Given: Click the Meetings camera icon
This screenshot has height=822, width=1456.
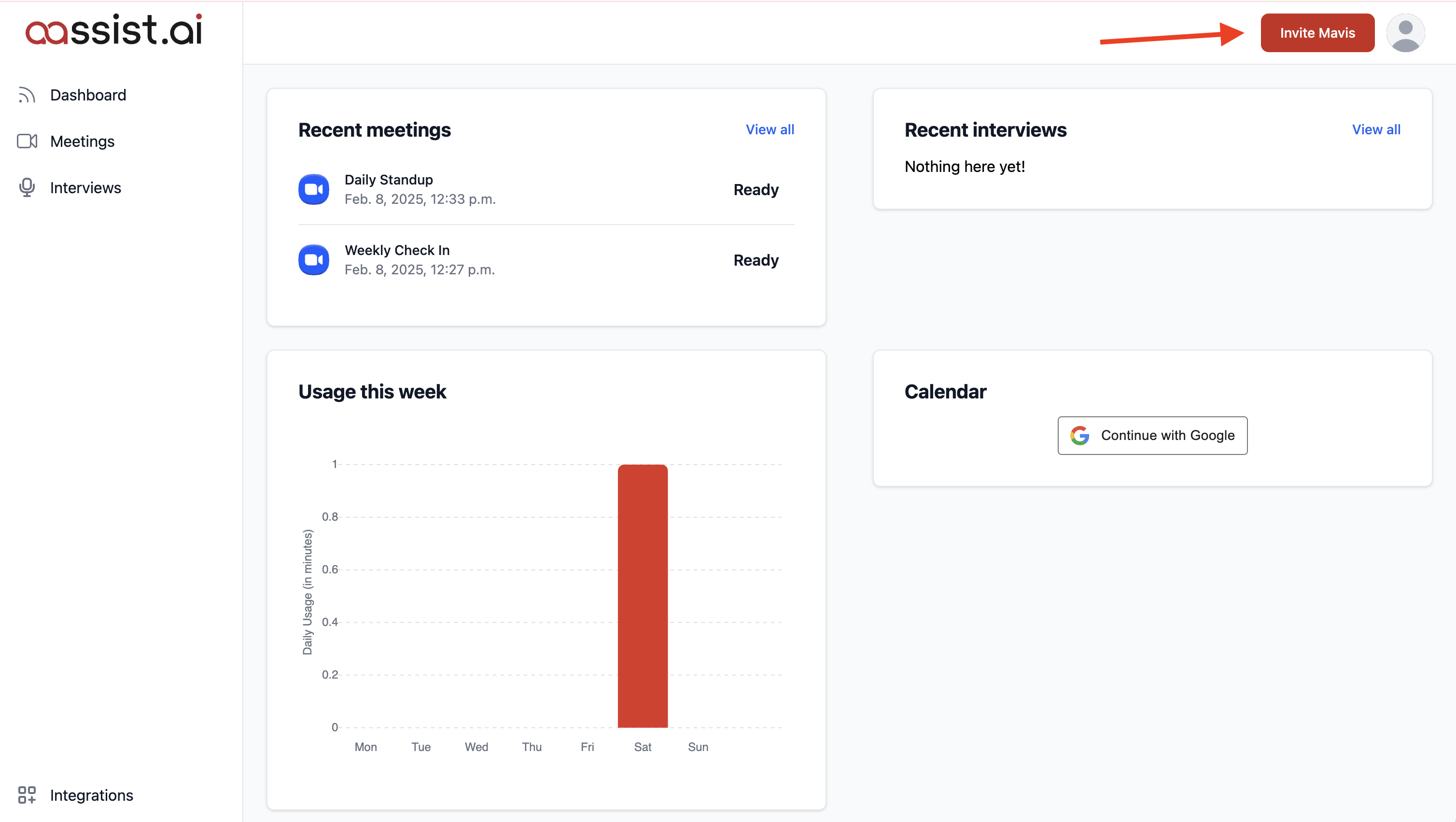Looking at the screenshot, I should [x=27, y=142].
